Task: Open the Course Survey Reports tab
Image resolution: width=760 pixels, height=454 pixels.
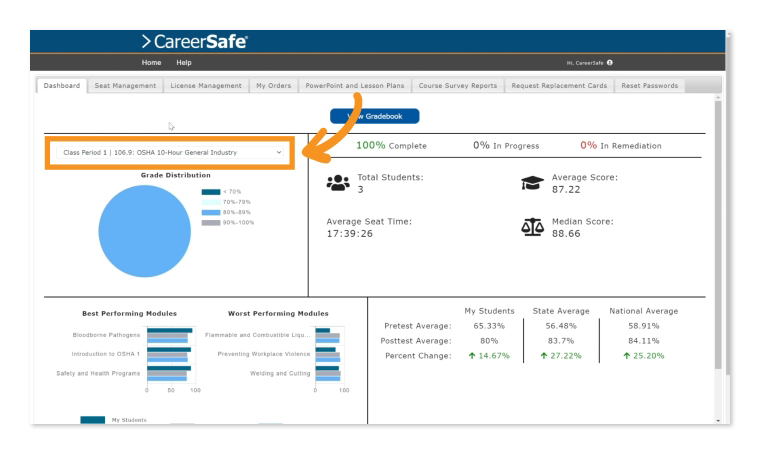Action: (458, 85)
